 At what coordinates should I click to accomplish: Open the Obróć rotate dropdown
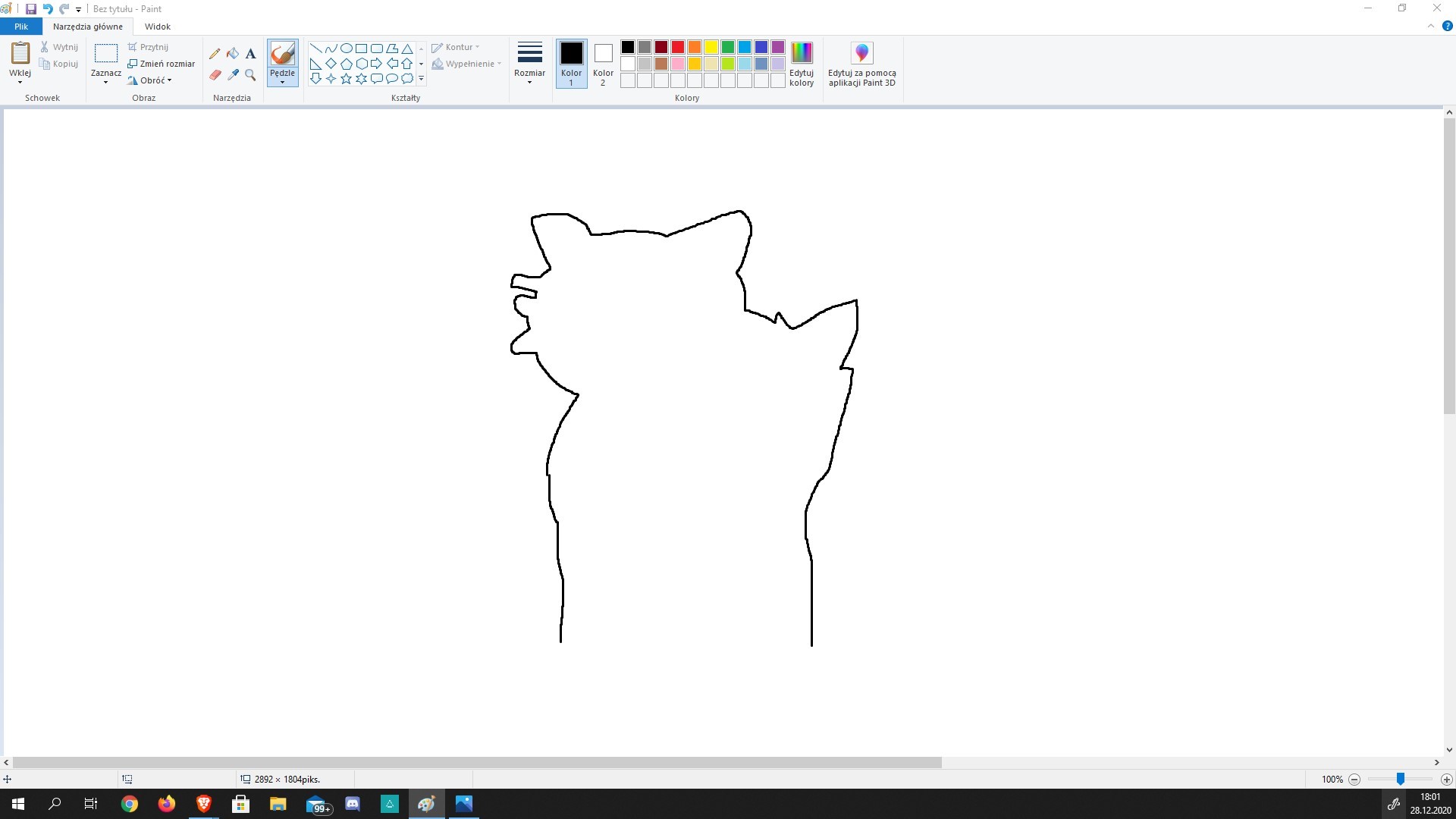click(150, 80)
